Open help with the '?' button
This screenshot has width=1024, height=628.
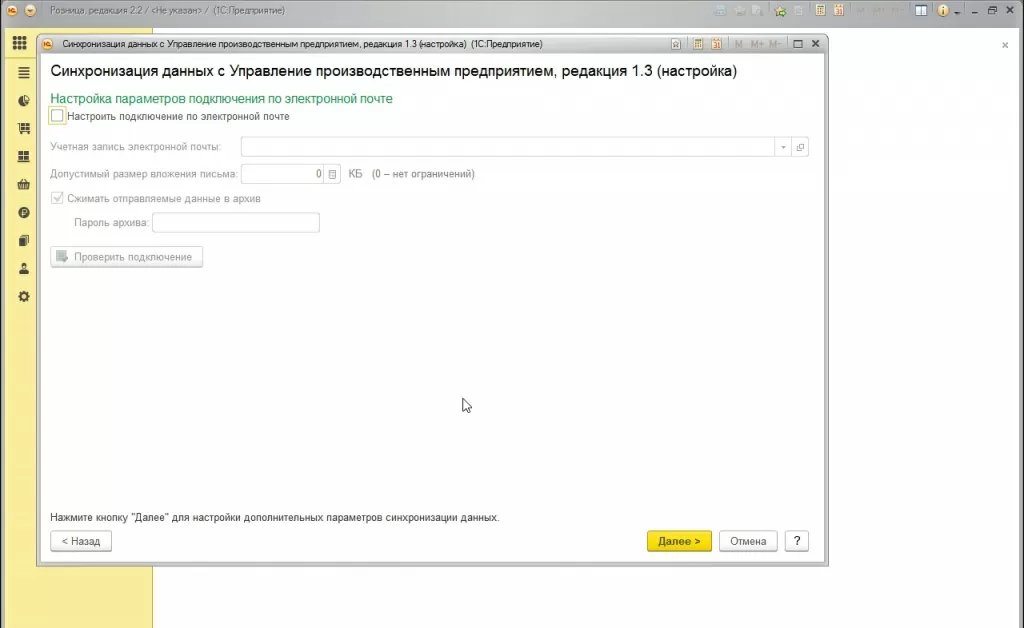[797, 541]
